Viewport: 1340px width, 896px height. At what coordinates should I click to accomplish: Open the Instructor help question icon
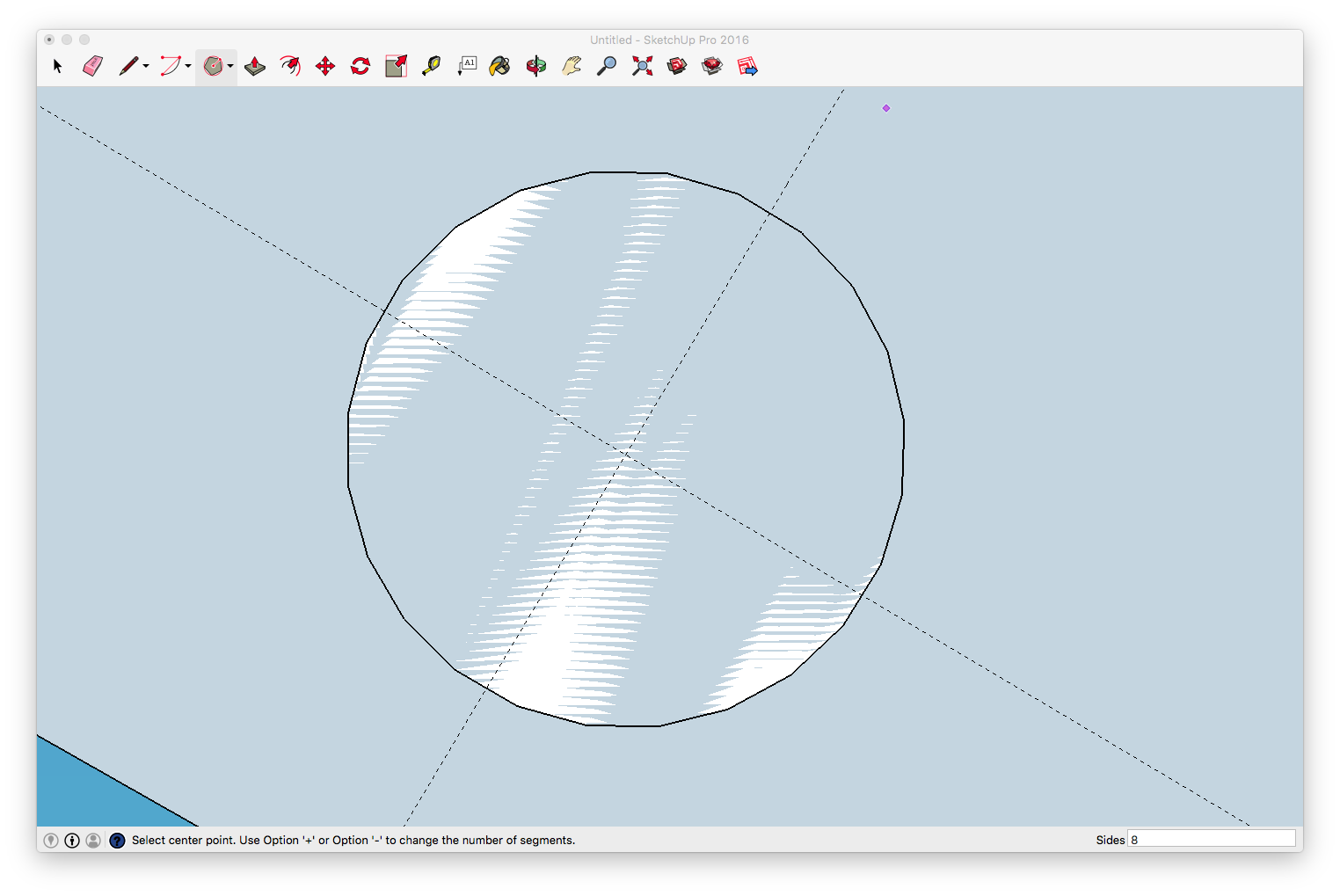point(117,841)
